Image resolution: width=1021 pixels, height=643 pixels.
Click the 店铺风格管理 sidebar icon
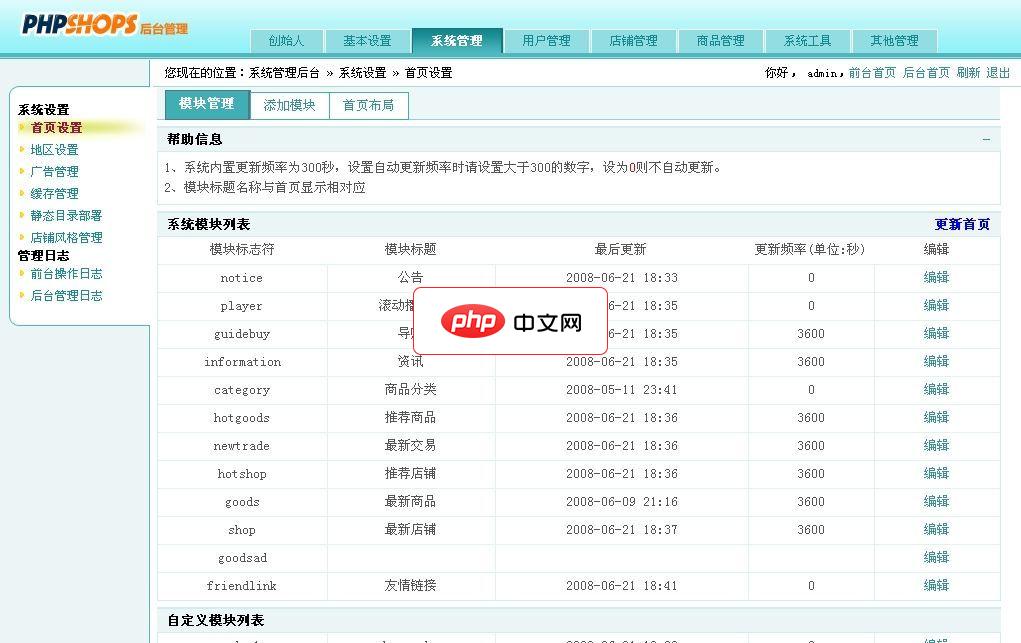click(x=22, y=237)
